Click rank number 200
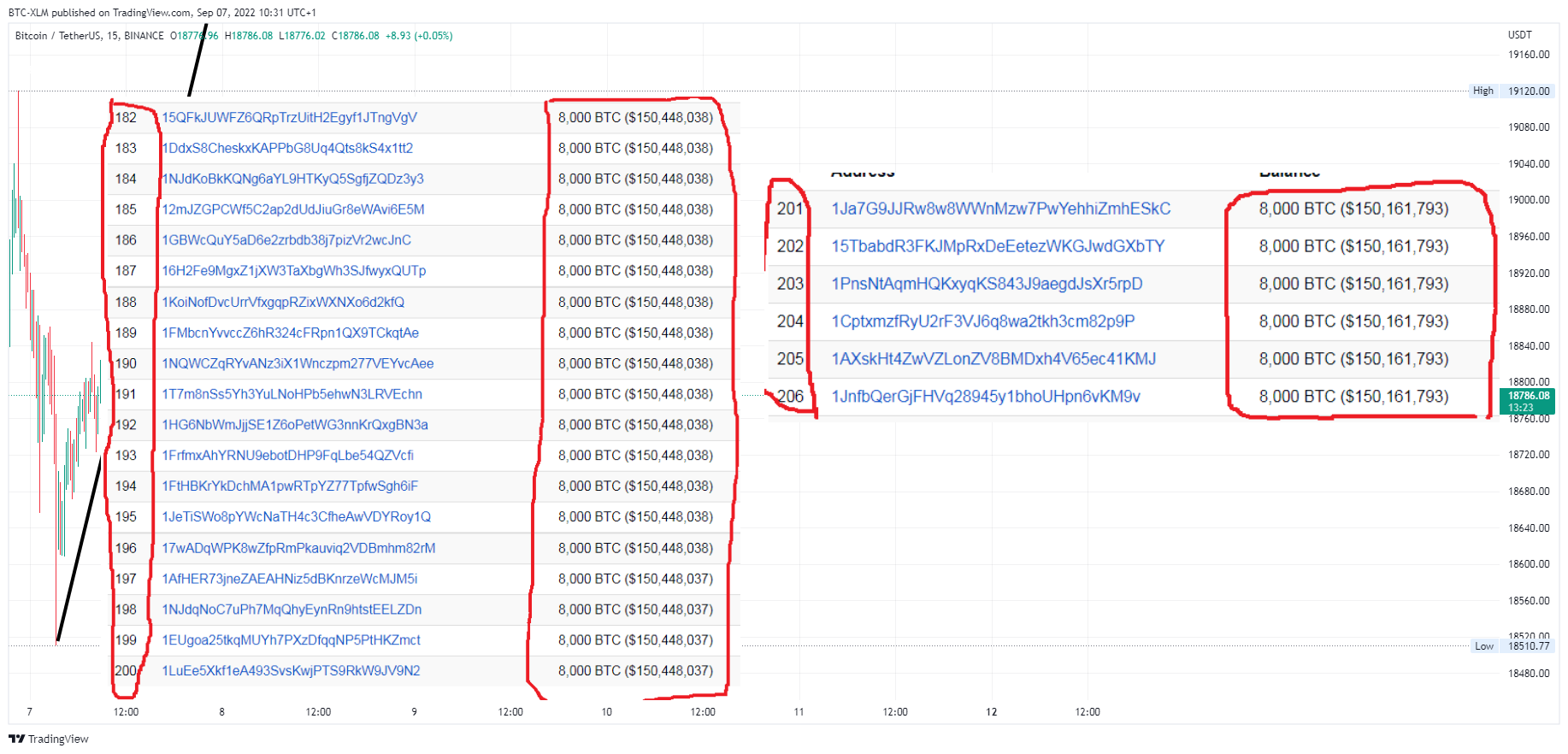This screenshot has width=1568, height=754. pyautogui.click(x=126, y=671)
